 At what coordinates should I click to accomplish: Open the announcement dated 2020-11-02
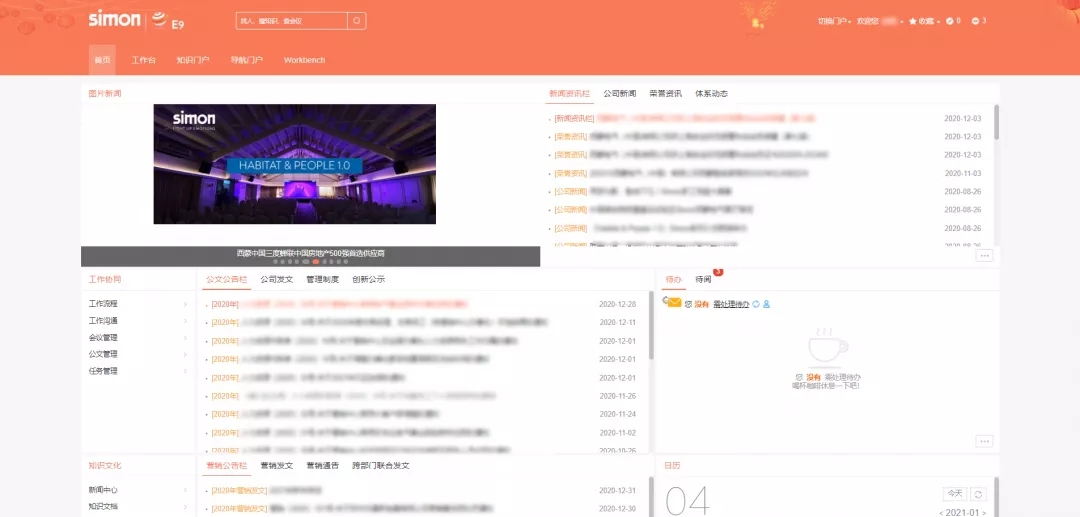click(351, 432)
